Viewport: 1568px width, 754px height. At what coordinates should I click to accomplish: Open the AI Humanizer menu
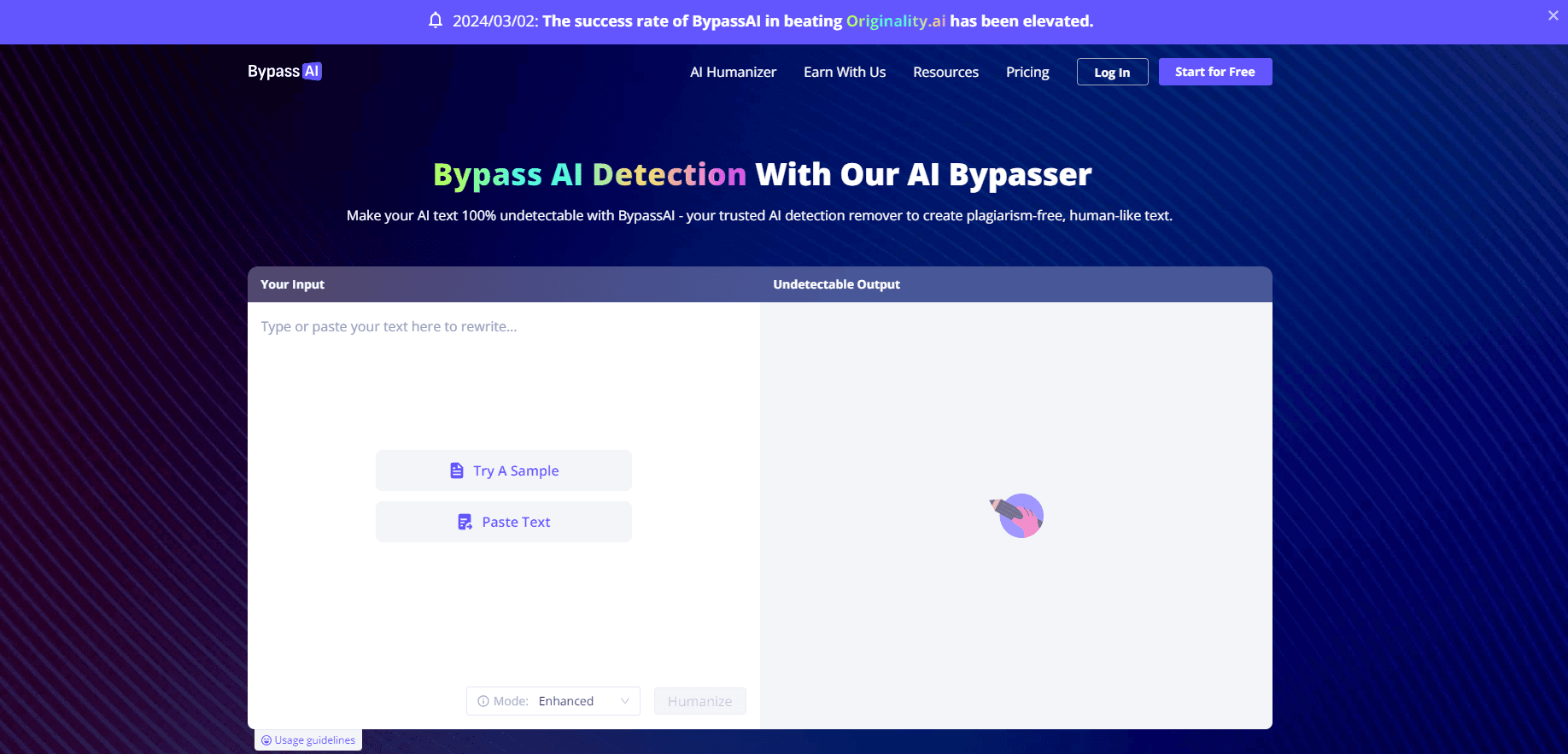point(733,72)
